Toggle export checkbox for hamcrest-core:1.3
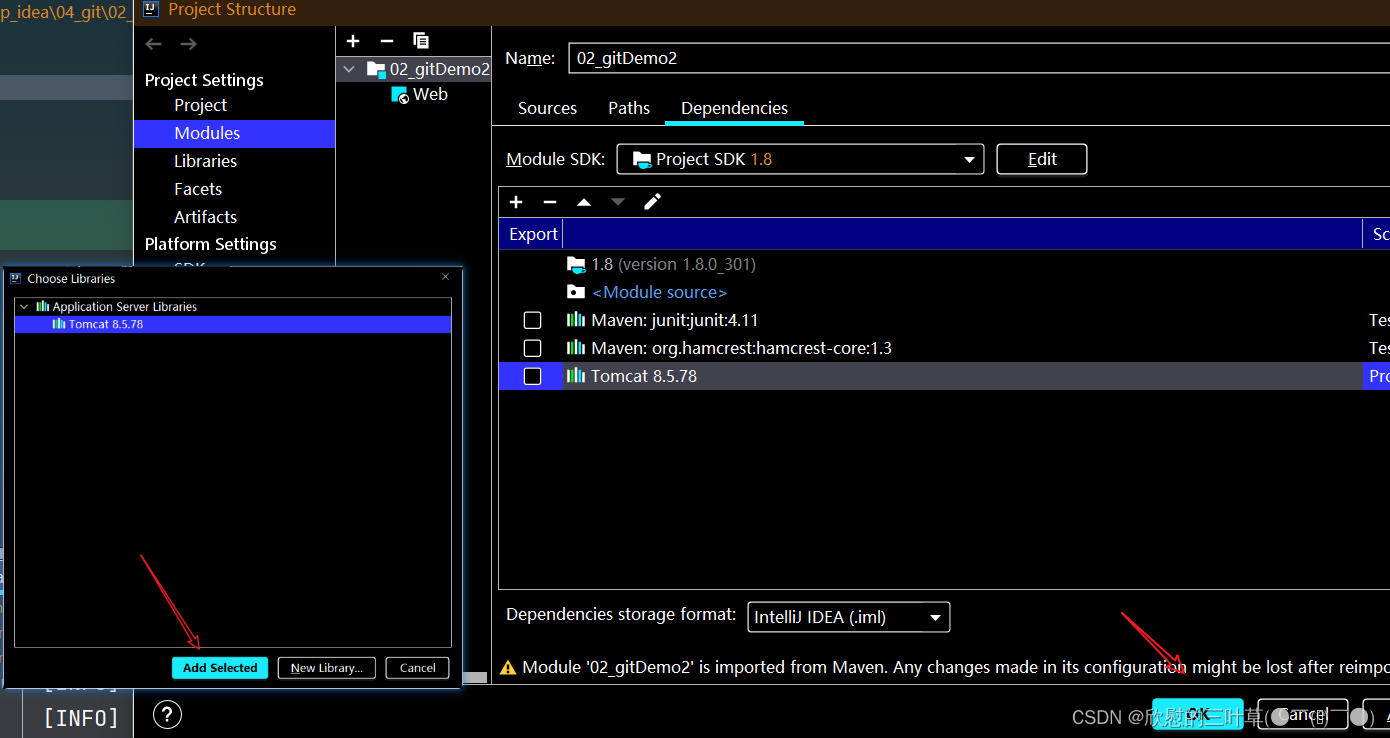1390x738 pixels. (x=533, y=348)
